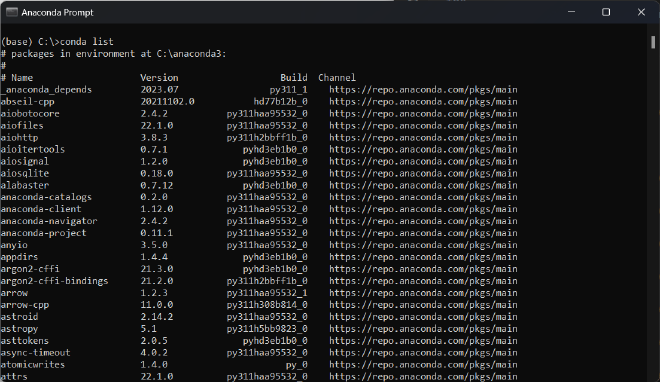660x382 pixels.
Task: Click channel URL in the asttokens row
Action: tap(423, 341)
